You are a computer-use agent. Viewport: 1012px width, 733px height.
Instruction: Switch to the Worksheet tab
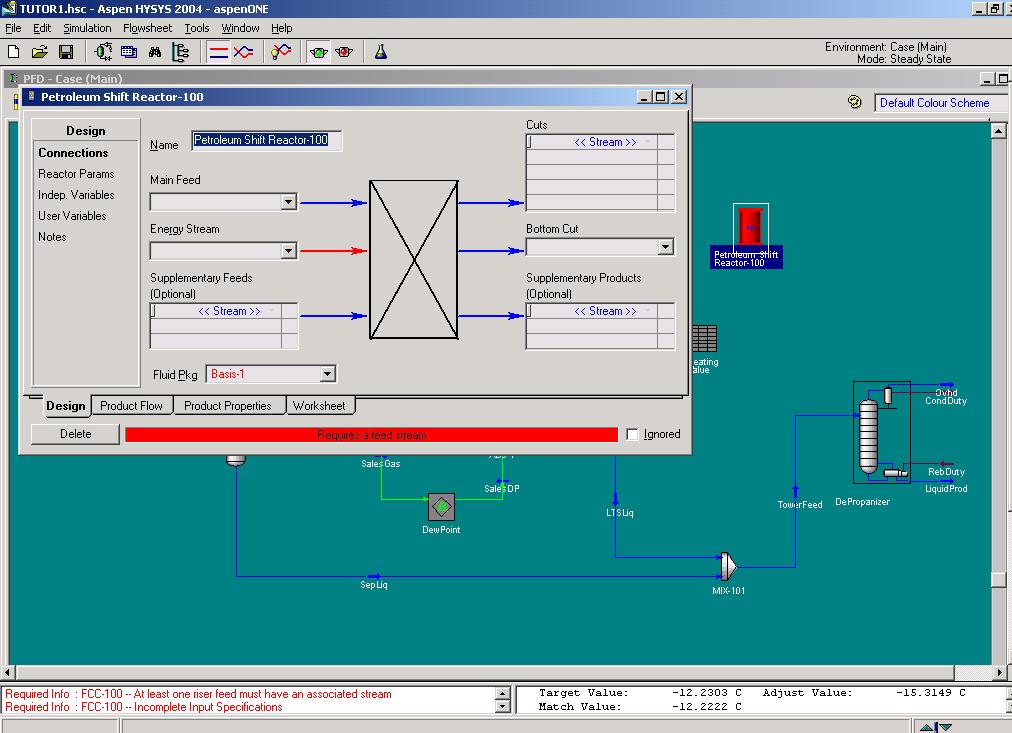[x=319, y=406]
